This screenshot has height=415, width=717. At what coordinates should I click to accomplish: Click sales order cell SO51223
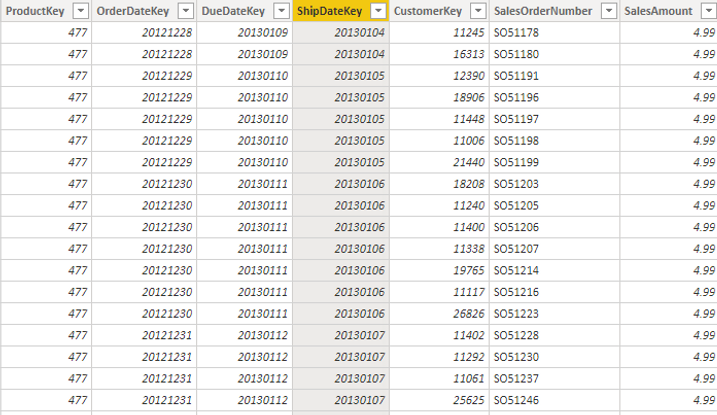click(554, 314)
